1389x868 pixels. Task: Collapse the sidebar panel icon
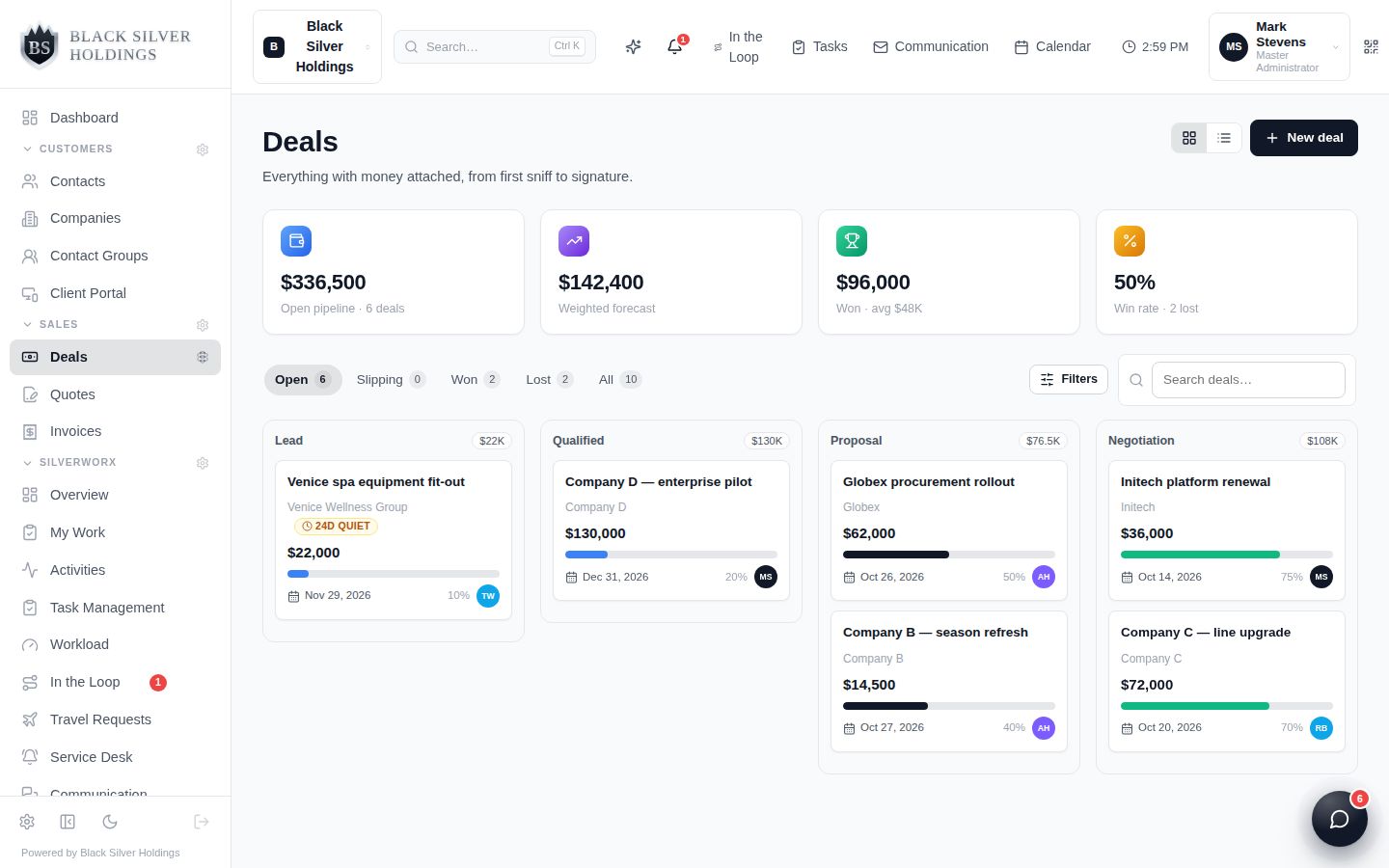pos(68,822)
